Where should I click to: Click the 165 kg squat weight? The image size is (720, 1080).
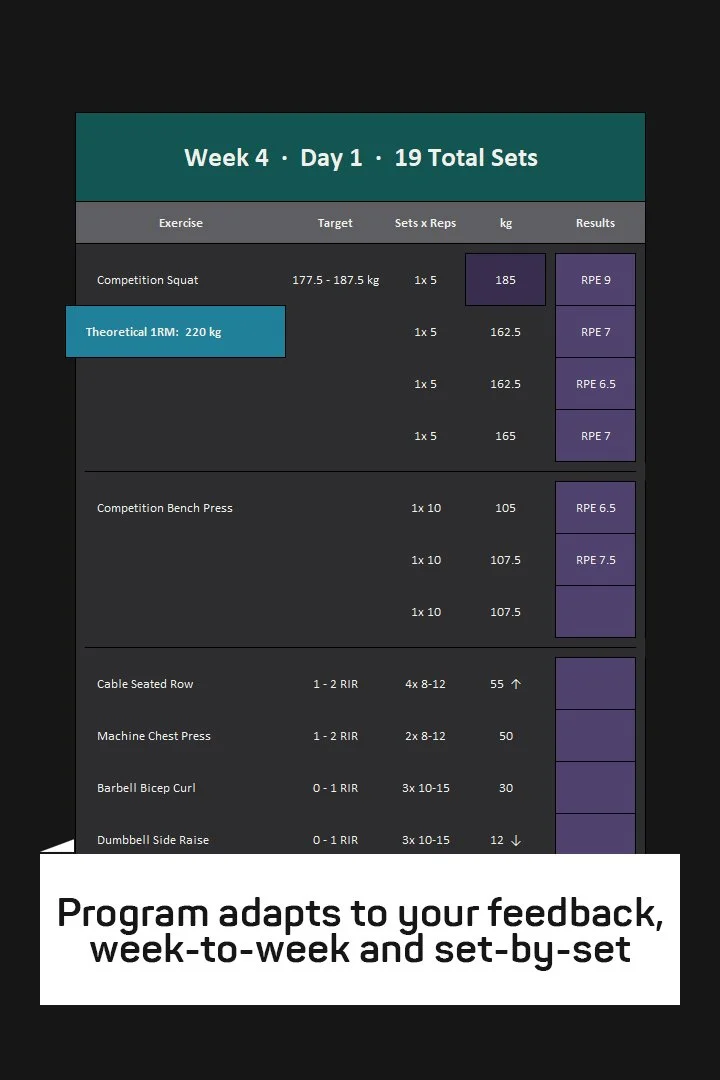coord(505,436)
